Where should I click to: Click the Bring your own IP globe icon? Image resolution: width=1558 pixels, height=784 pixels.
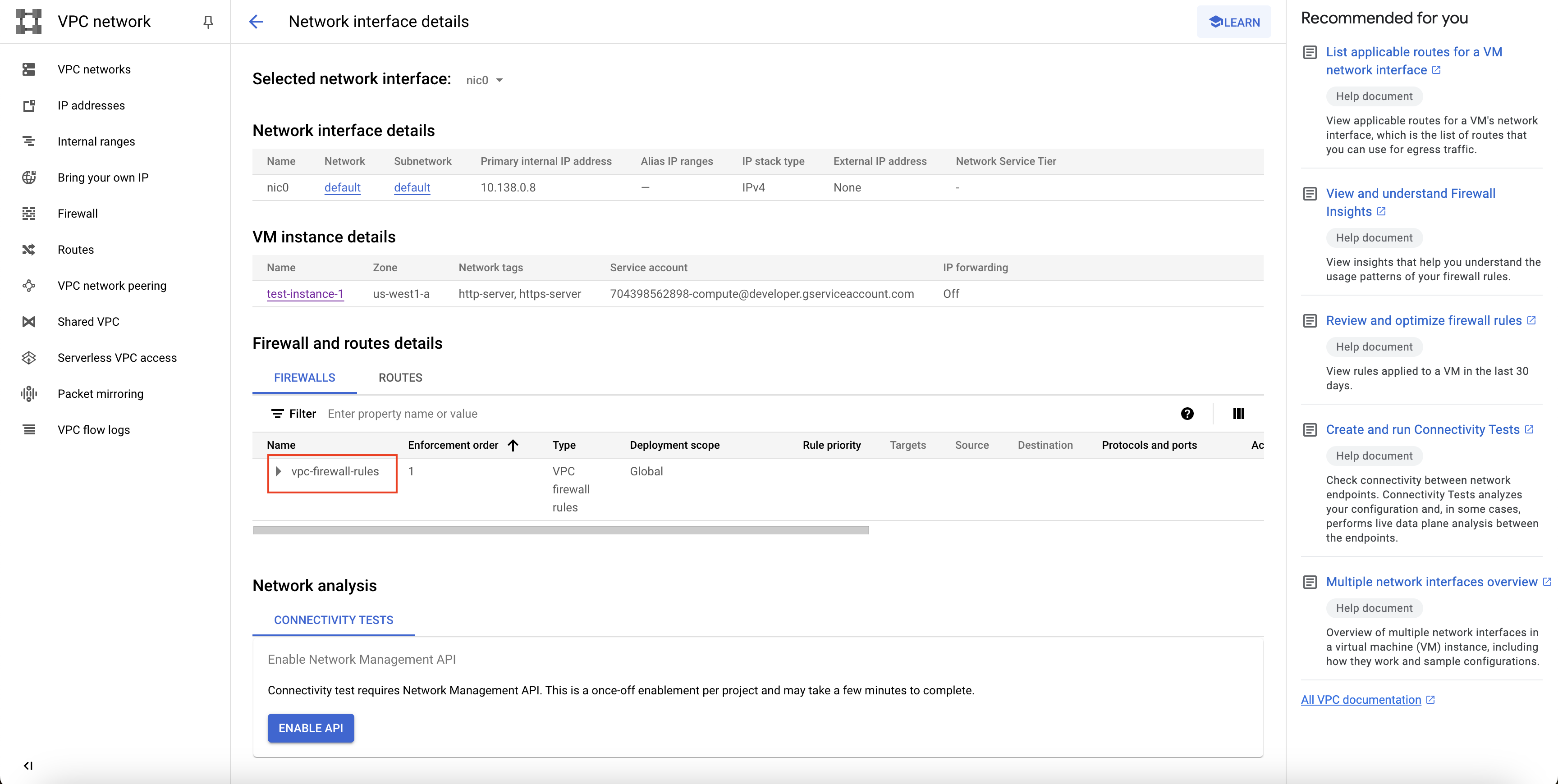[28, 178]
